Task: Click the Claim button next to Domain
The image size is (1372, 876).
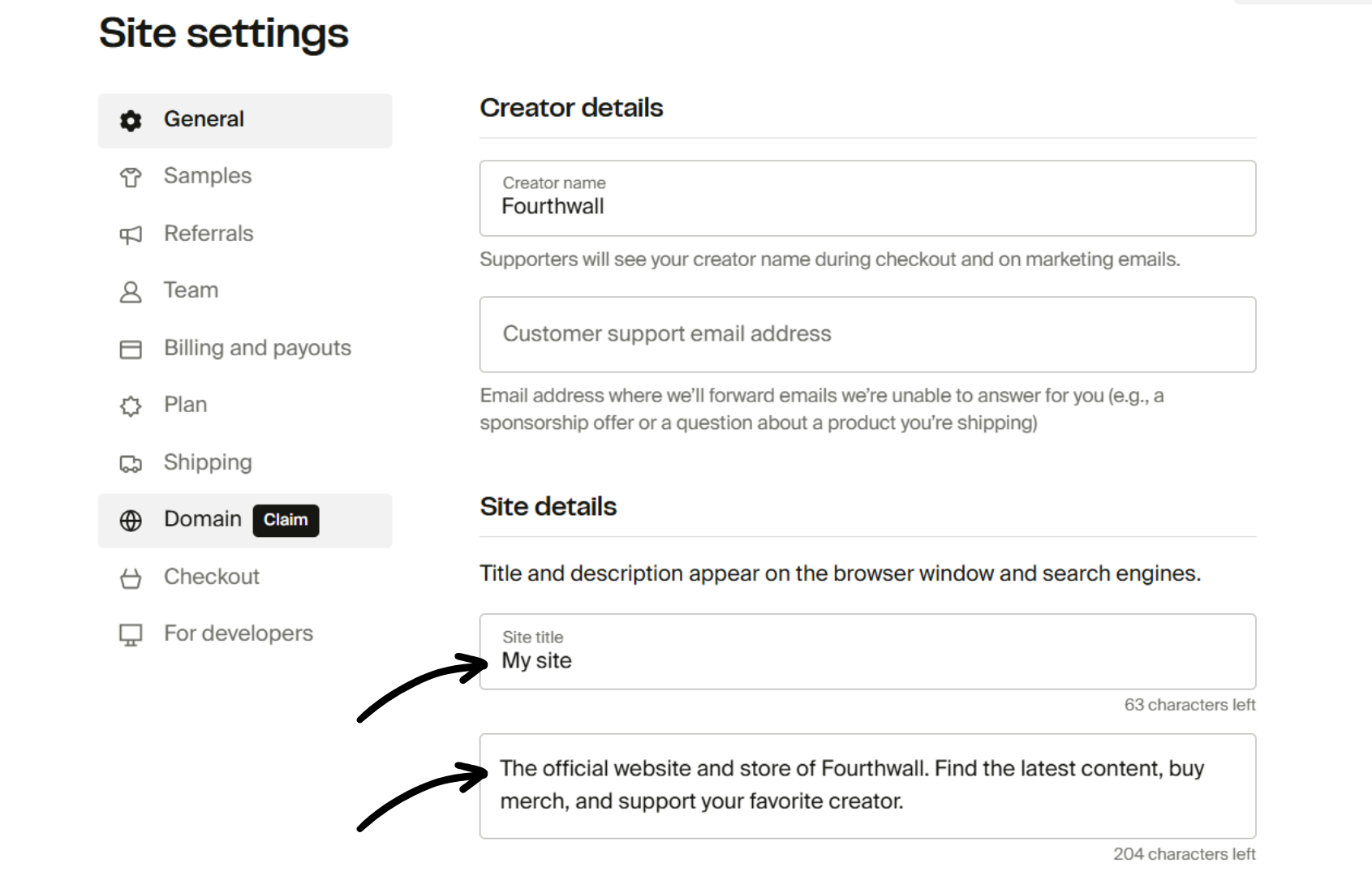Action: click(286, 520)
